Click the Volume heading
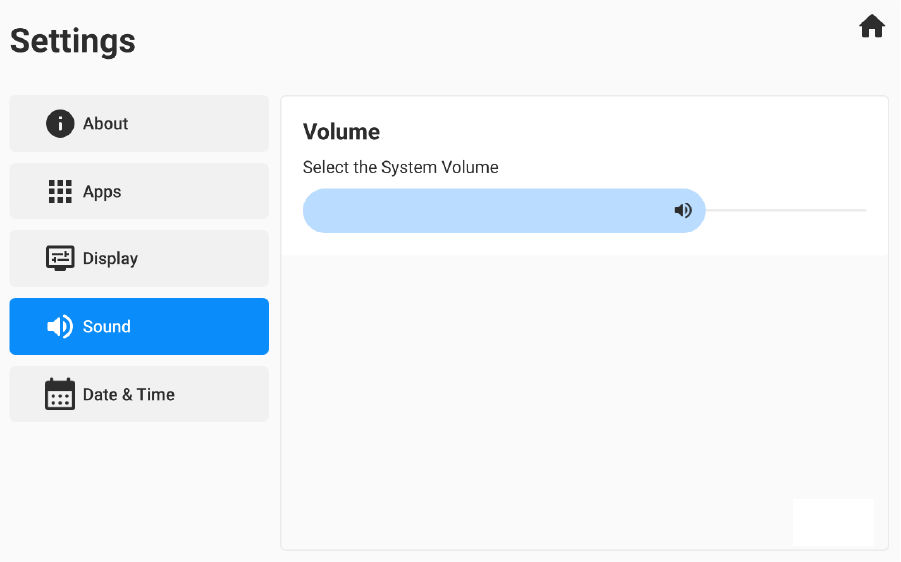901x562 pixels. click(x=341, y=132)
